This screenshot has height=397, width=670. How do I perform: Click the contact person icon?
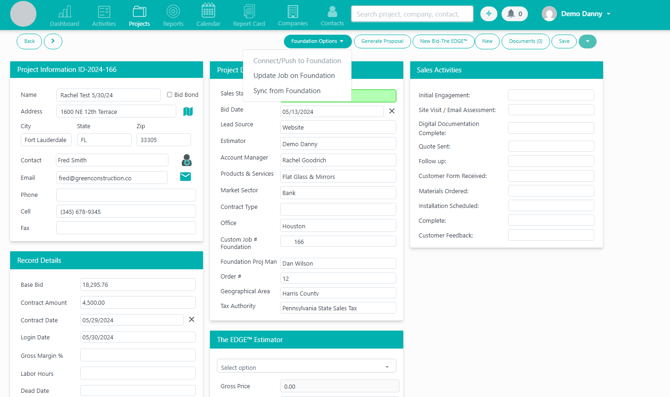coord(186,160)
